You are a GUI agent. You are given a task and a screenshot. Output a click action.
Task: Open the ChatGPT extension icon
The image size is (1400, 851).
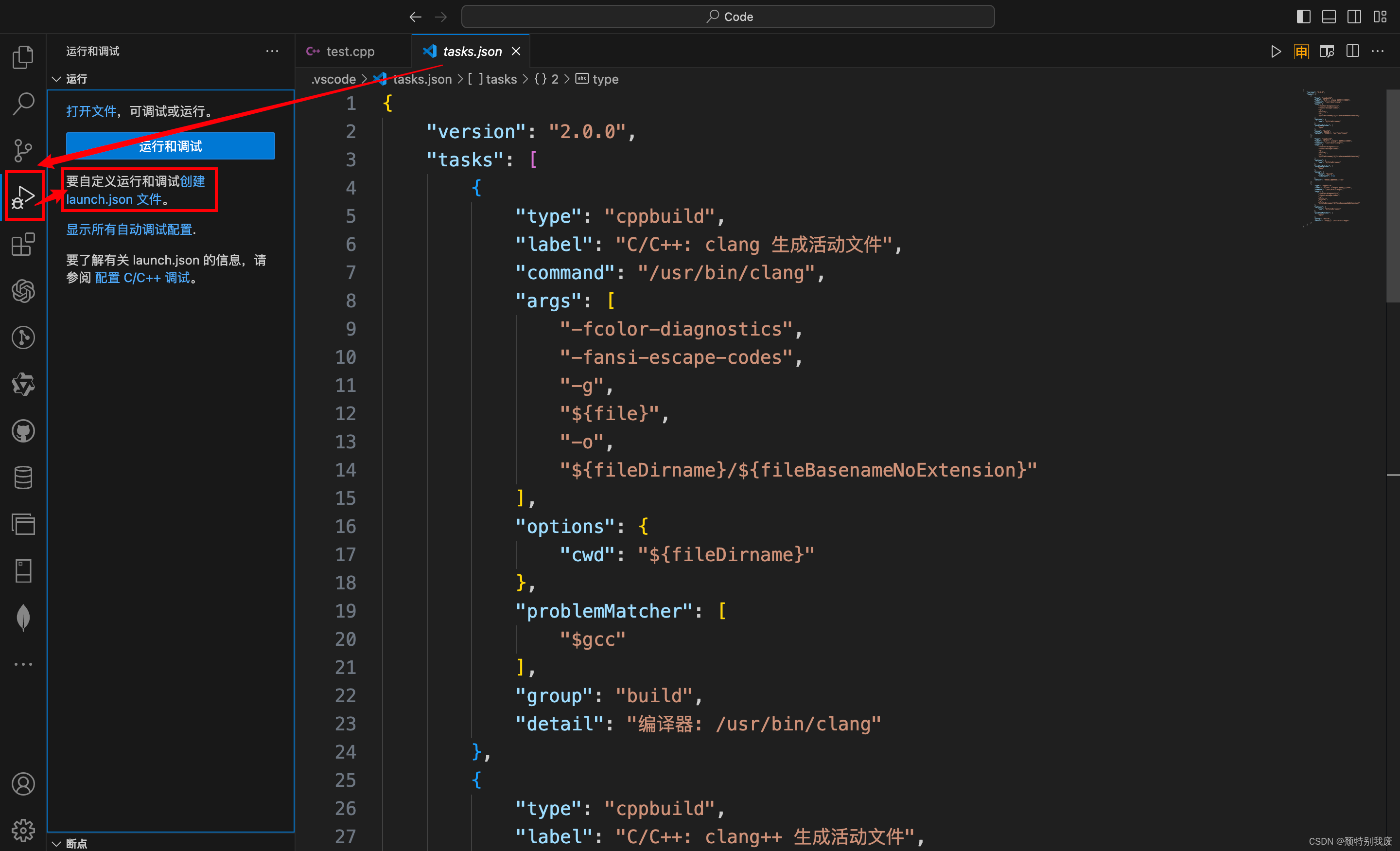pos(23,291)
